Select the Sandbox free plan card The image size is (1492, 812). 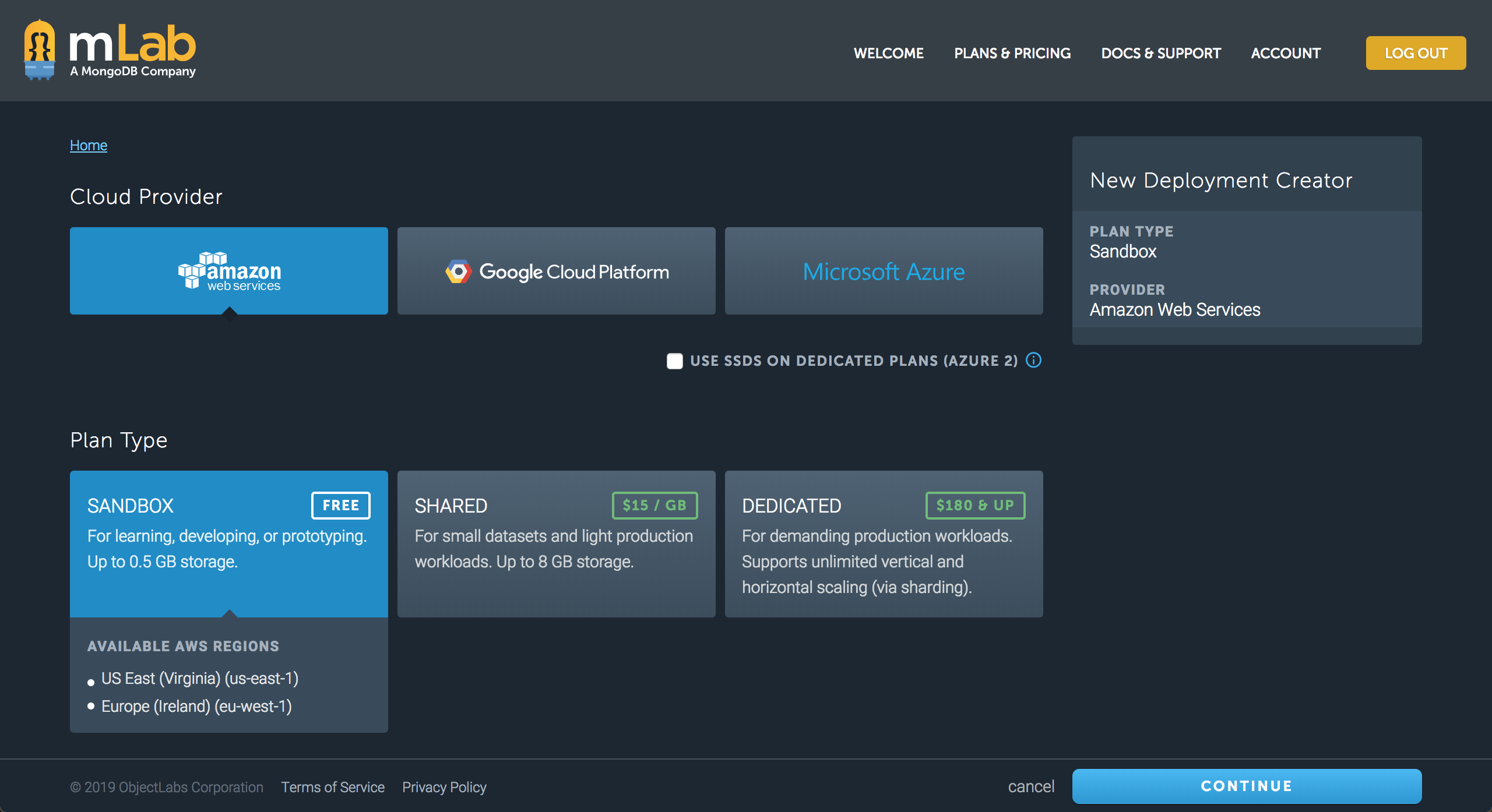(x=229, y=544)
